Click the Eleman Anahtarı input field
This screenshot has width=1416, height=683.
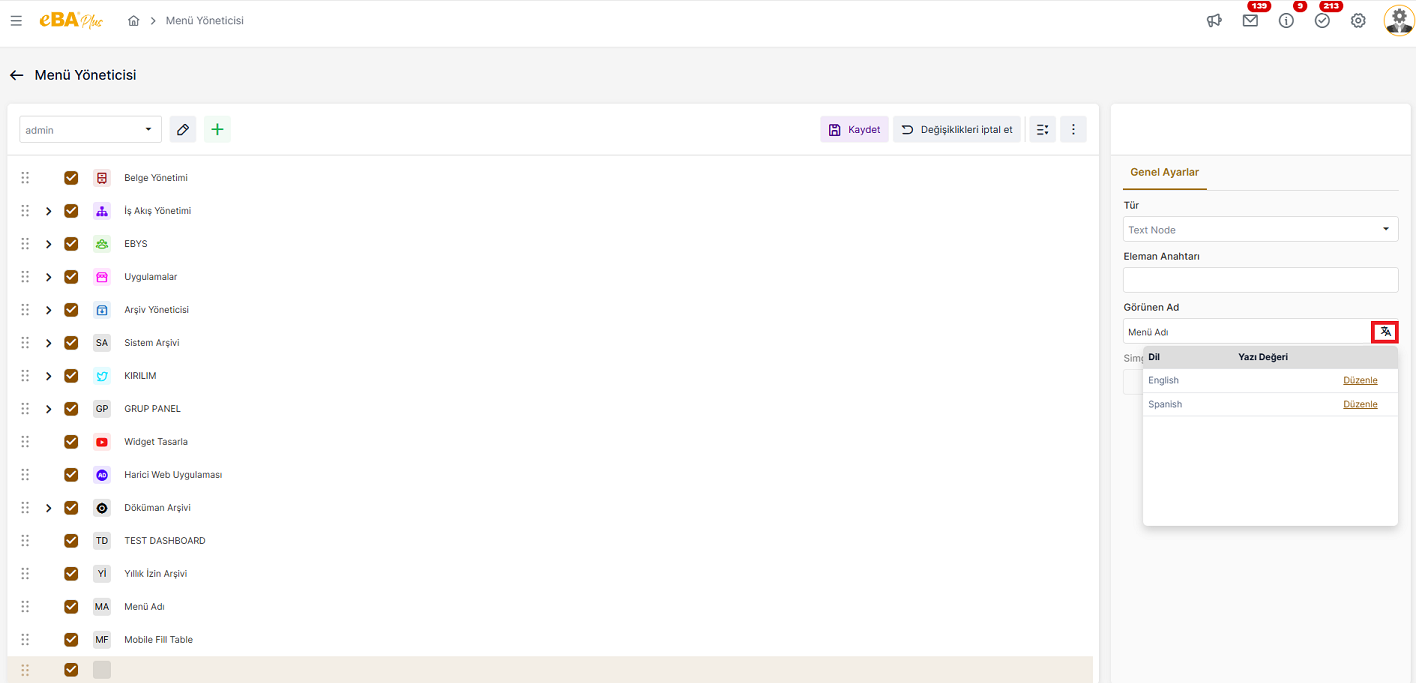click(1260, 280)
